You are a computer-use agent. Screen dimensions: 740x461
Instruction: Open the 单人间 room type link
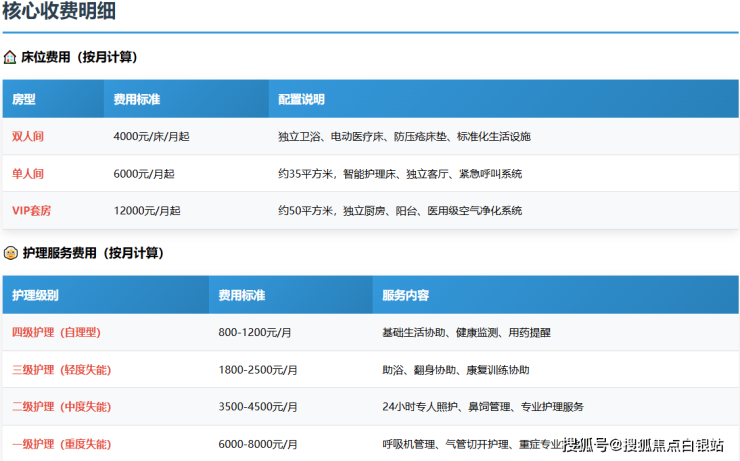click(28, 174)
